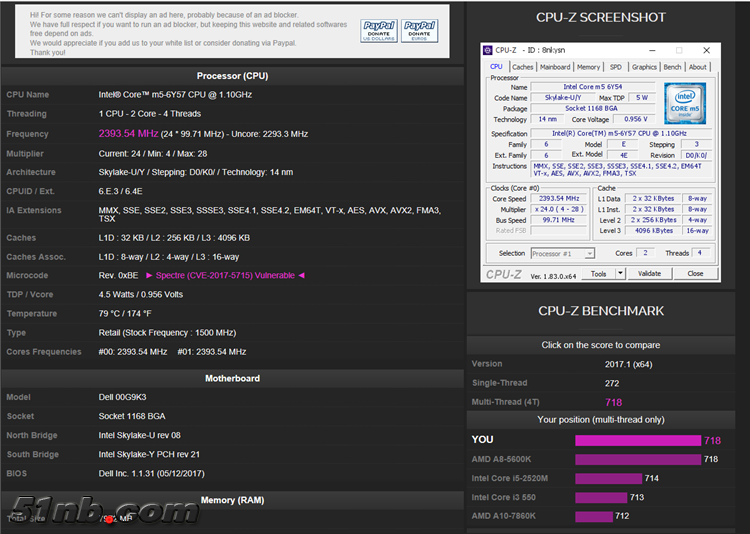Viewport: 750px width, 534px height.
Task: Click the Close button in CPU-Z
Action: click(x=693, y=273)
